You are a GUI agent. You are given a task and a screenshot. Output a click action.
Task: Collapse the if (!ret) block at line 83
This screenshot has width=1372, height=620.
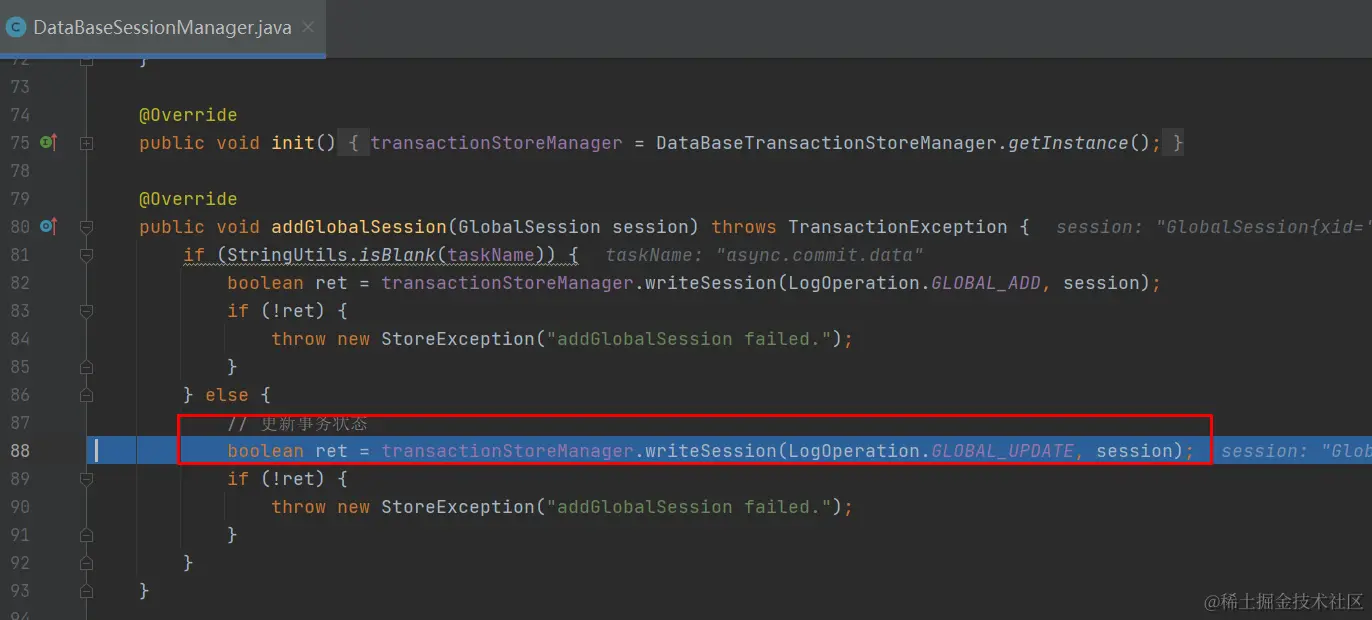pos(87,311)
